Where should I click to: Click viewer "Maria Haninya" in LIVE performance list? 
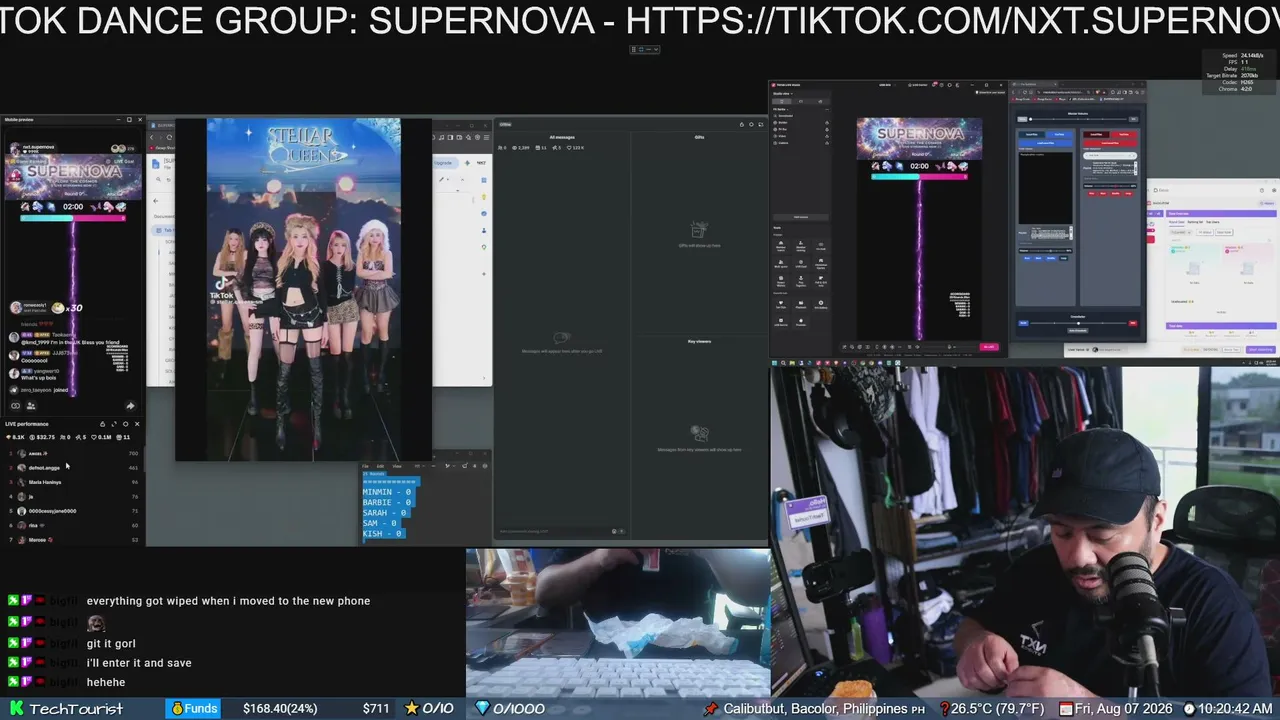(45, 482)
